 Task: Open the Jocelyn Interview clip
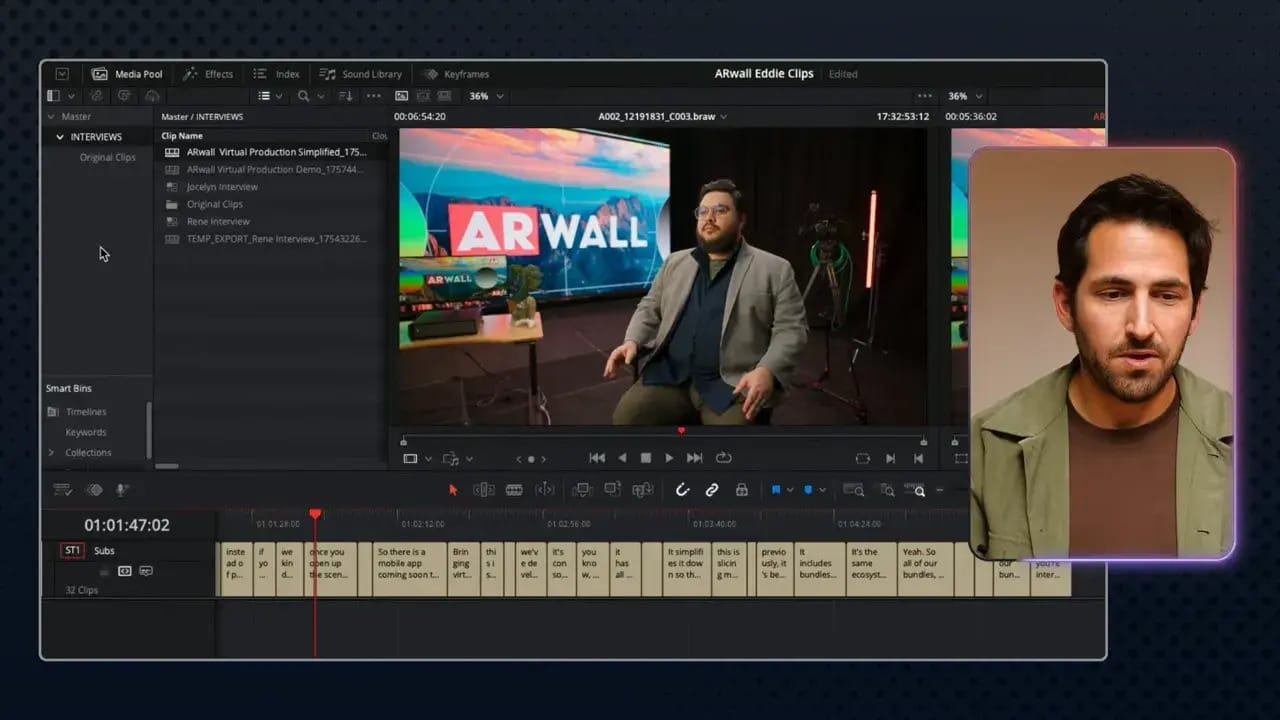pos(222,187)
